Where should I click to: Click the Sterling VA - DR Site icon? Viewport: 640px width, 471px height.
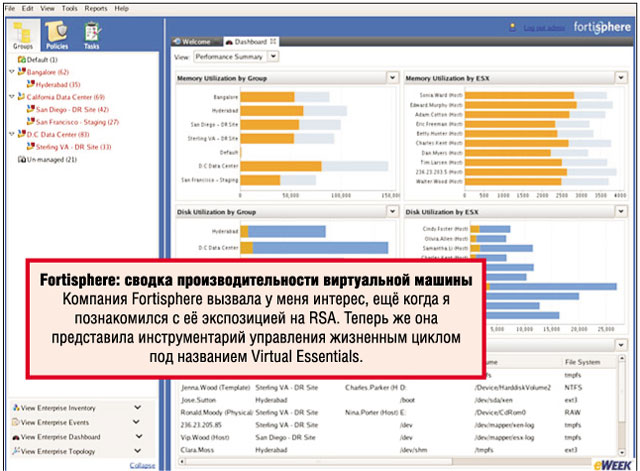pos(31,147)
